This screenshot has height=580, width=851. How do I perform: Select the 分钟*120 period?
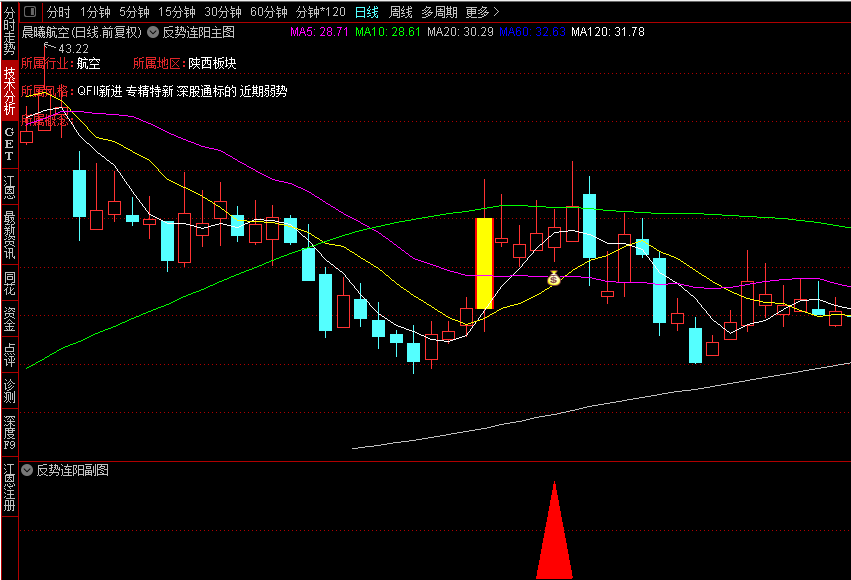tap(321, 11)
